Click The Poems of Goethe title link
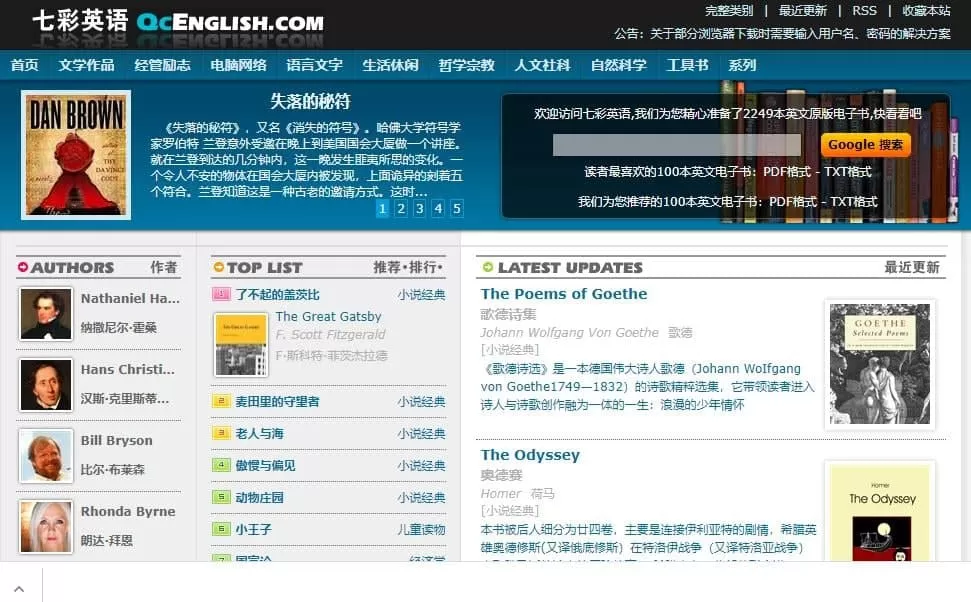This screenshot has width=971, height=602. point(563,294)
